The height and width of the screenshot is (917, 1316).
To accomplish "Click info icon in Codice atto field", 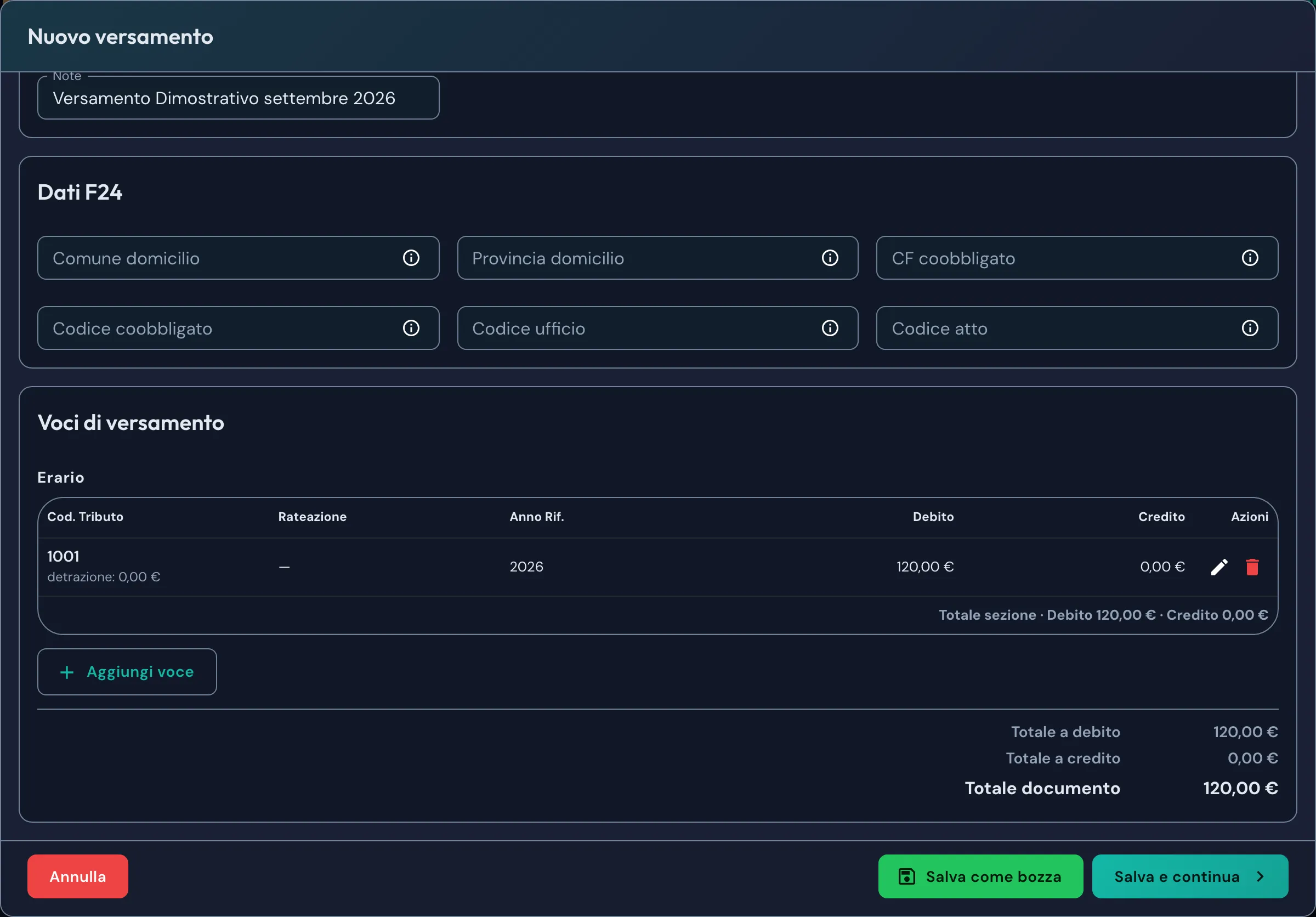I will [x=1250, y=328].
